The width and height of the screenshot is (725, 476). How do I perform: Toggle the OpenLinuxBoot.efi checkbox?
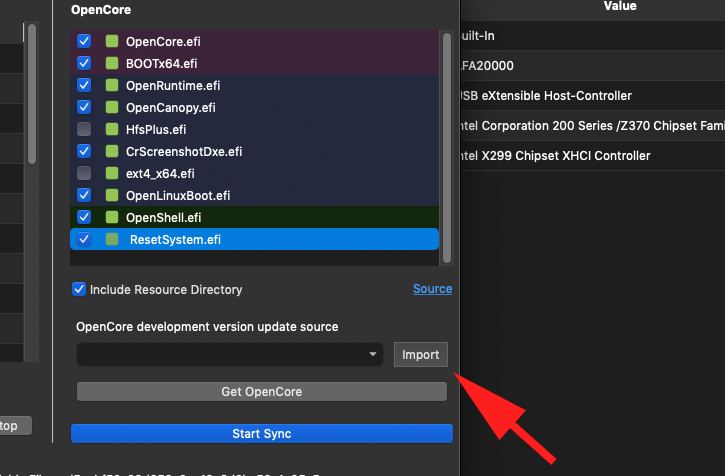point(84,195)
